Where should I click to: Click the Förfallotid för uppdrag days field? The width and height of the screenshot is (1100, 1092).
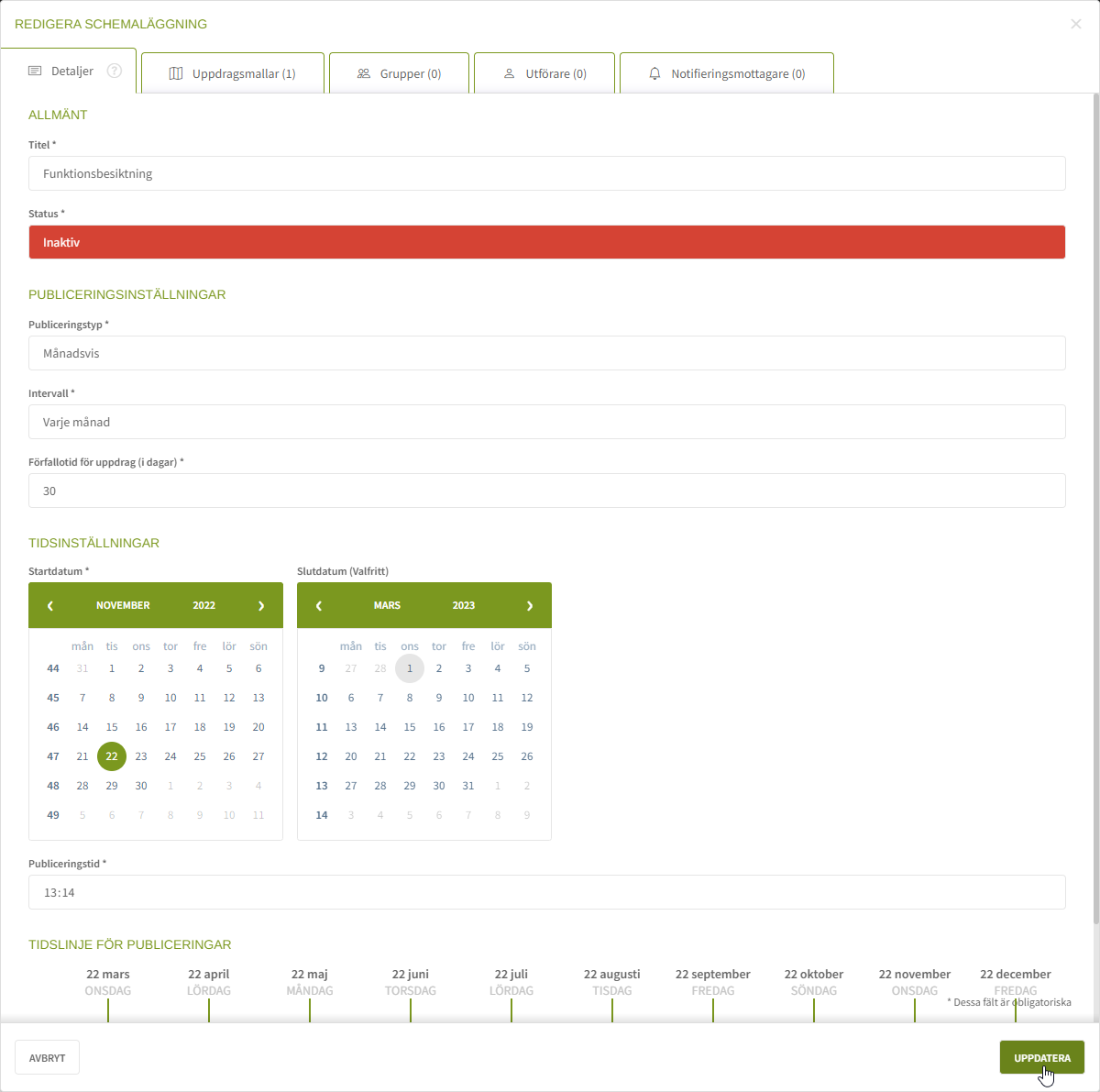[x=546, y=491]
